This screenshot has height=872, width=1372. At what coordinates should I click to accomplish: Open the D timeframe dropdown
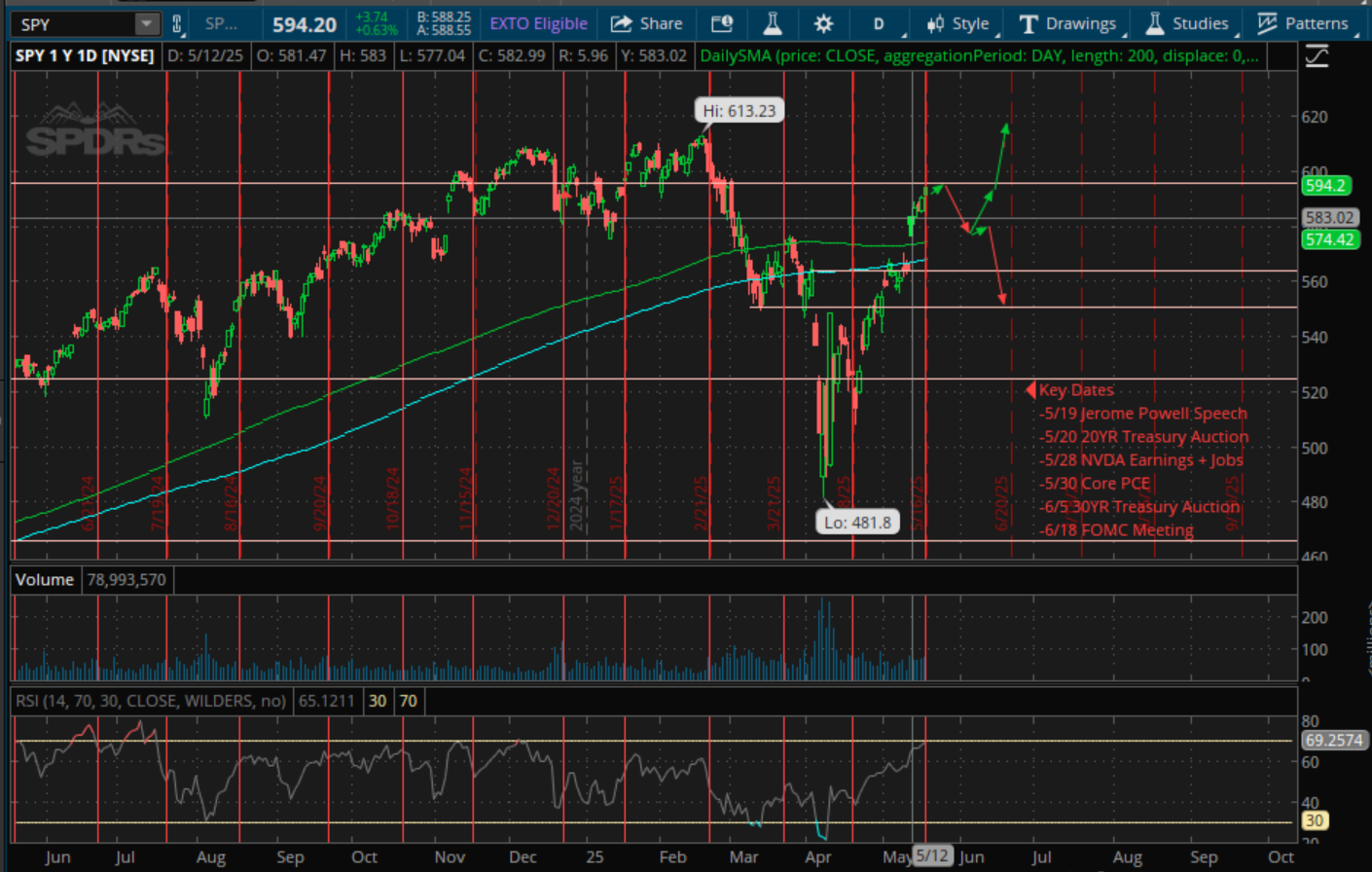pyautogui.click(x=879, y=23)
